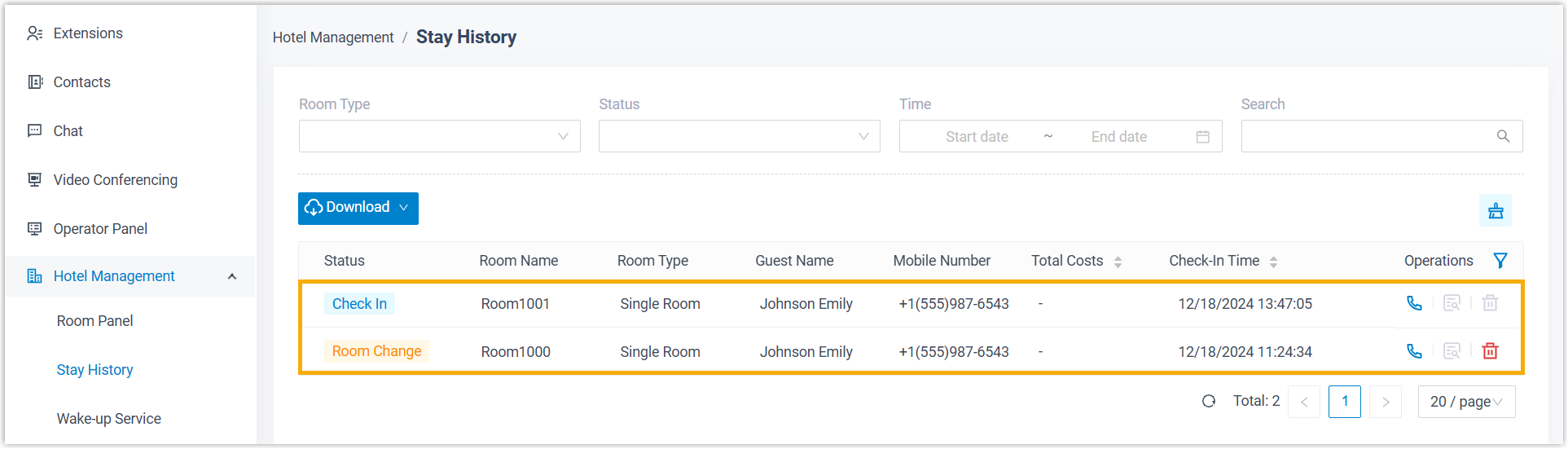1568x449 pixels.
Task: Sort by Check-In Time column
Action: pos(1273,262)
